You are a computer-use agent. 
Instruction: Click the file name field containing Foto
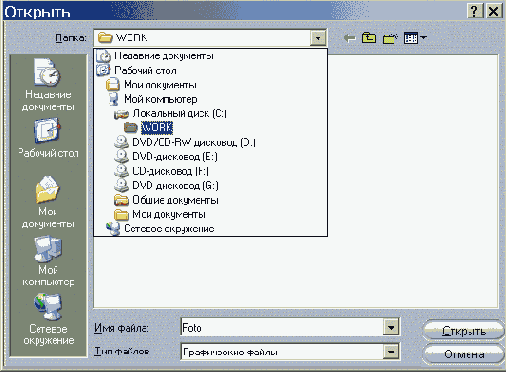(x=282, y=327)
